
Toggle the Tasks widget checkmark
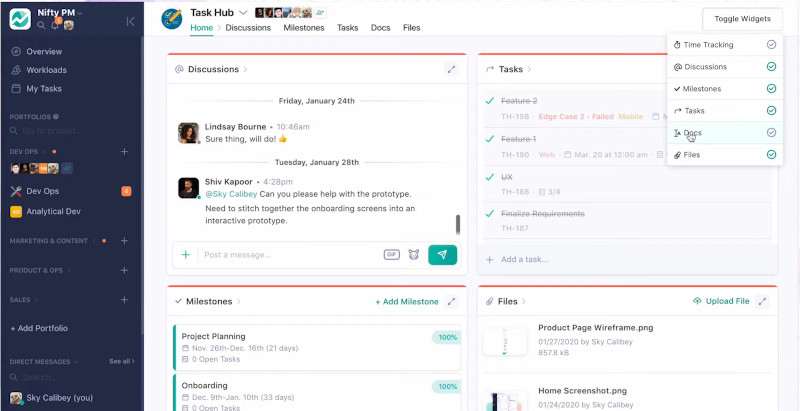(x=771, y=111)
